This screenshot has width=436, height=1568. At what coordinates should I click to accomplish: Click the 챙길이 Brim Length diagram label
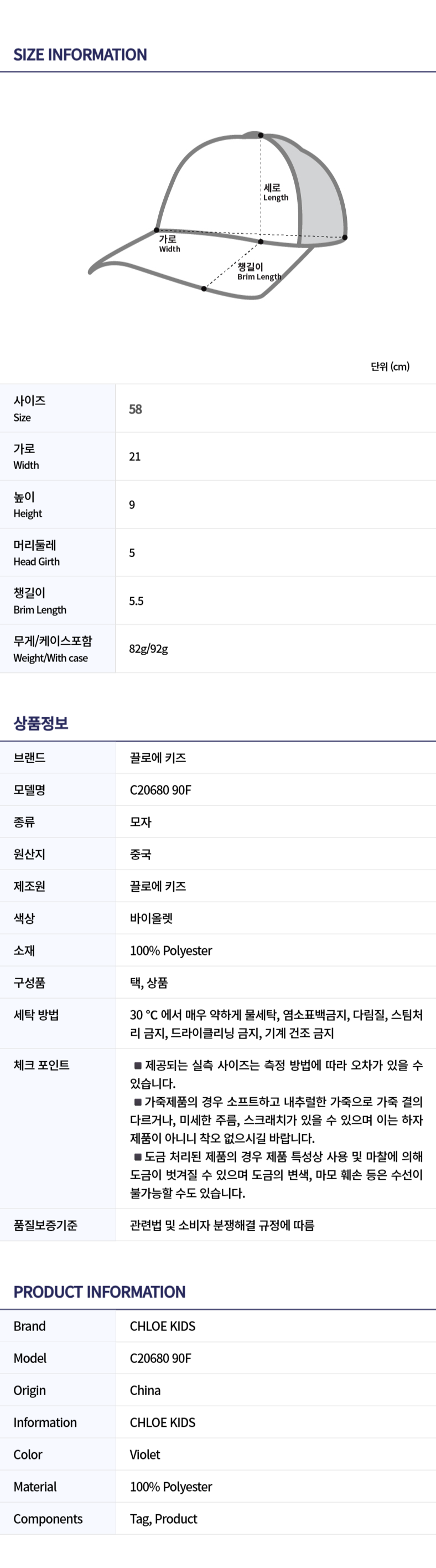(259, 271)
